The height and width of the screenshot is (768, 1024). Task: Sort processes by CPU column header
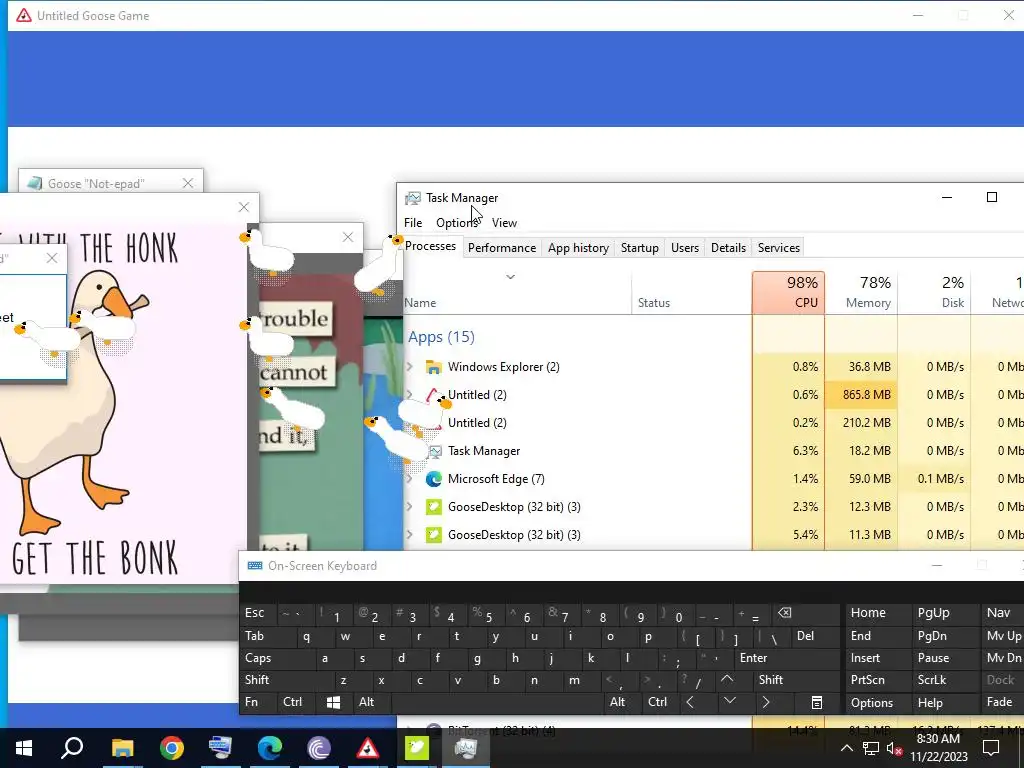pyautogui.click(x=788, y=292)
